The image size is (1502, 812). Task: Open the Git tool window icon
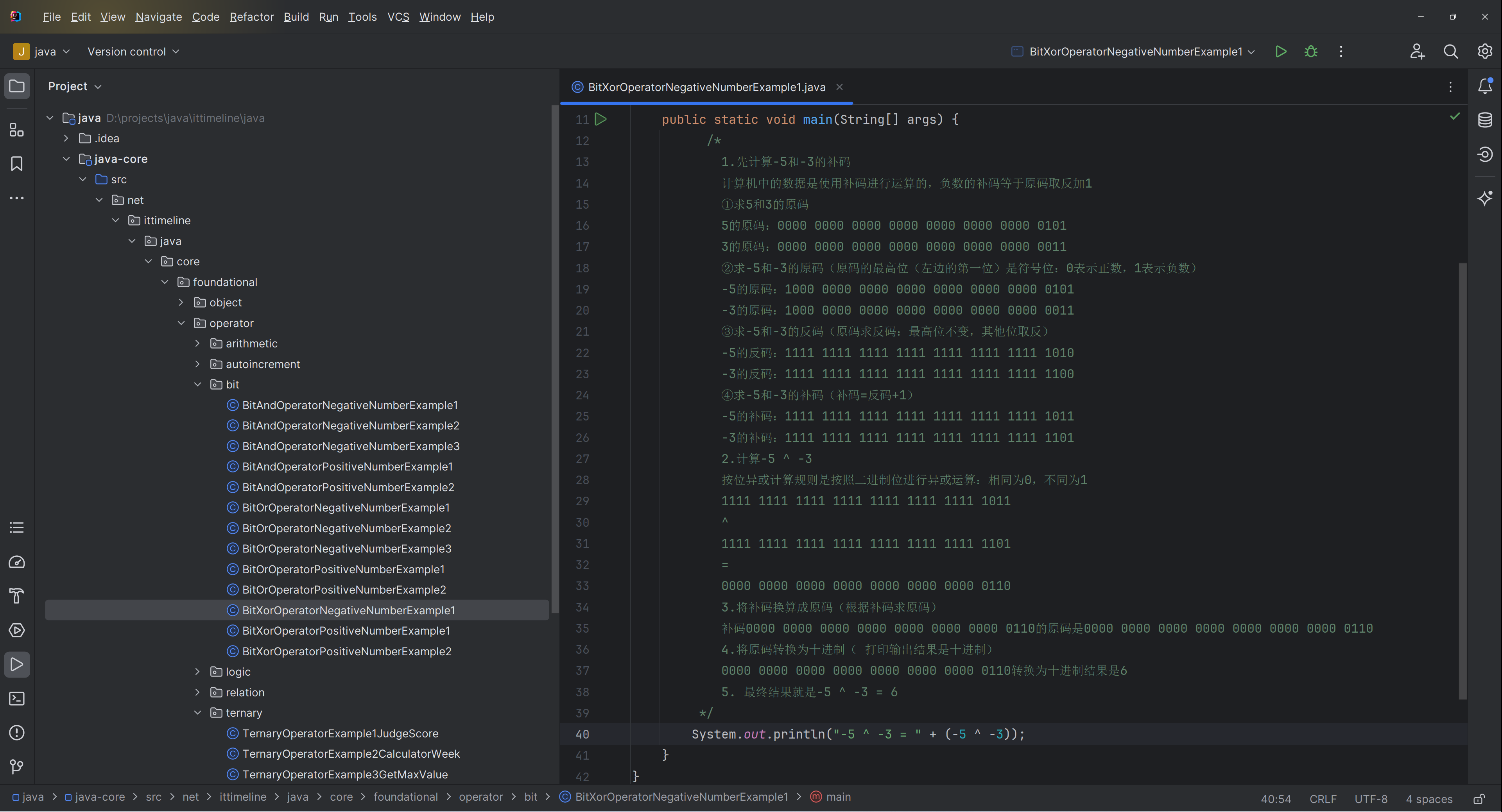tap(17, 767)
